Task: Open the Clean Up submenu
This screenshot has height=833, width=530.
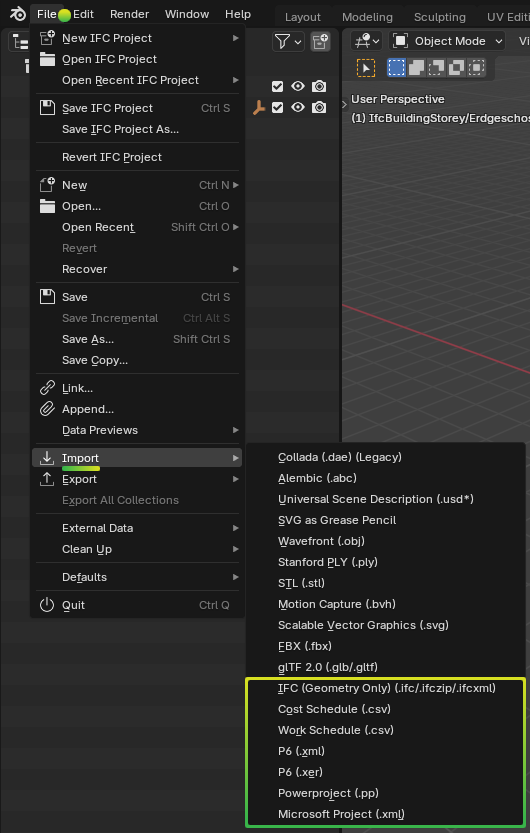Action: click(138, 549)
